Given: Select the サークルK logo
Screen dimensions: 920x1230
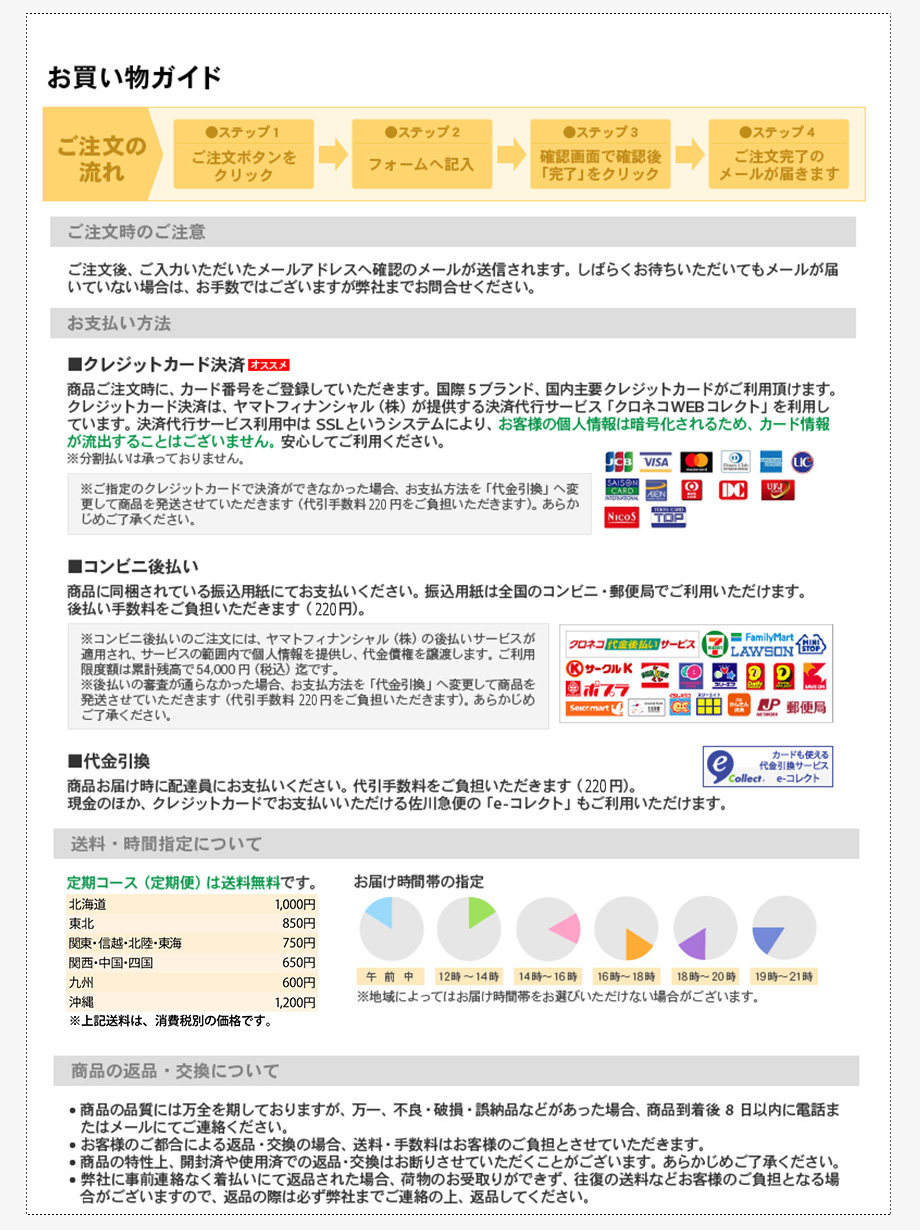Looking at the screenshot, I should pyautogui.click(x=600, y=669).
